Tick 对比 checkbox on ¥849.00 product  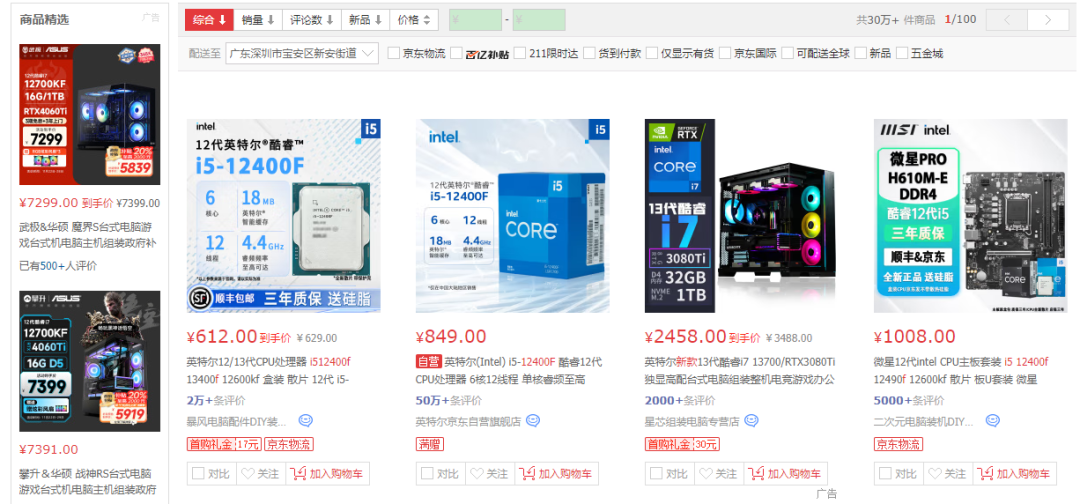pos(428,473)
